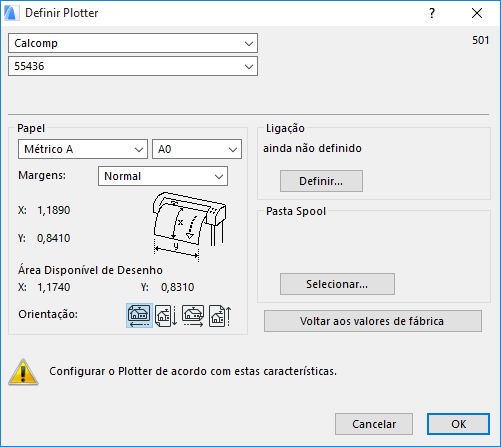
Task: Click the paper X value 1,1890
Action: (54, 210)
